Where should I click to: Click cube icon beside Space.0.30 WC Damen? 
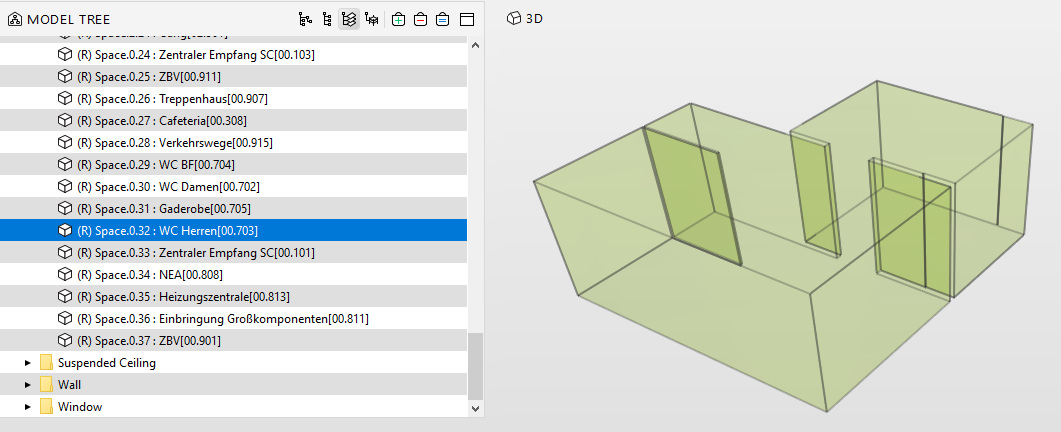[65, 187]
